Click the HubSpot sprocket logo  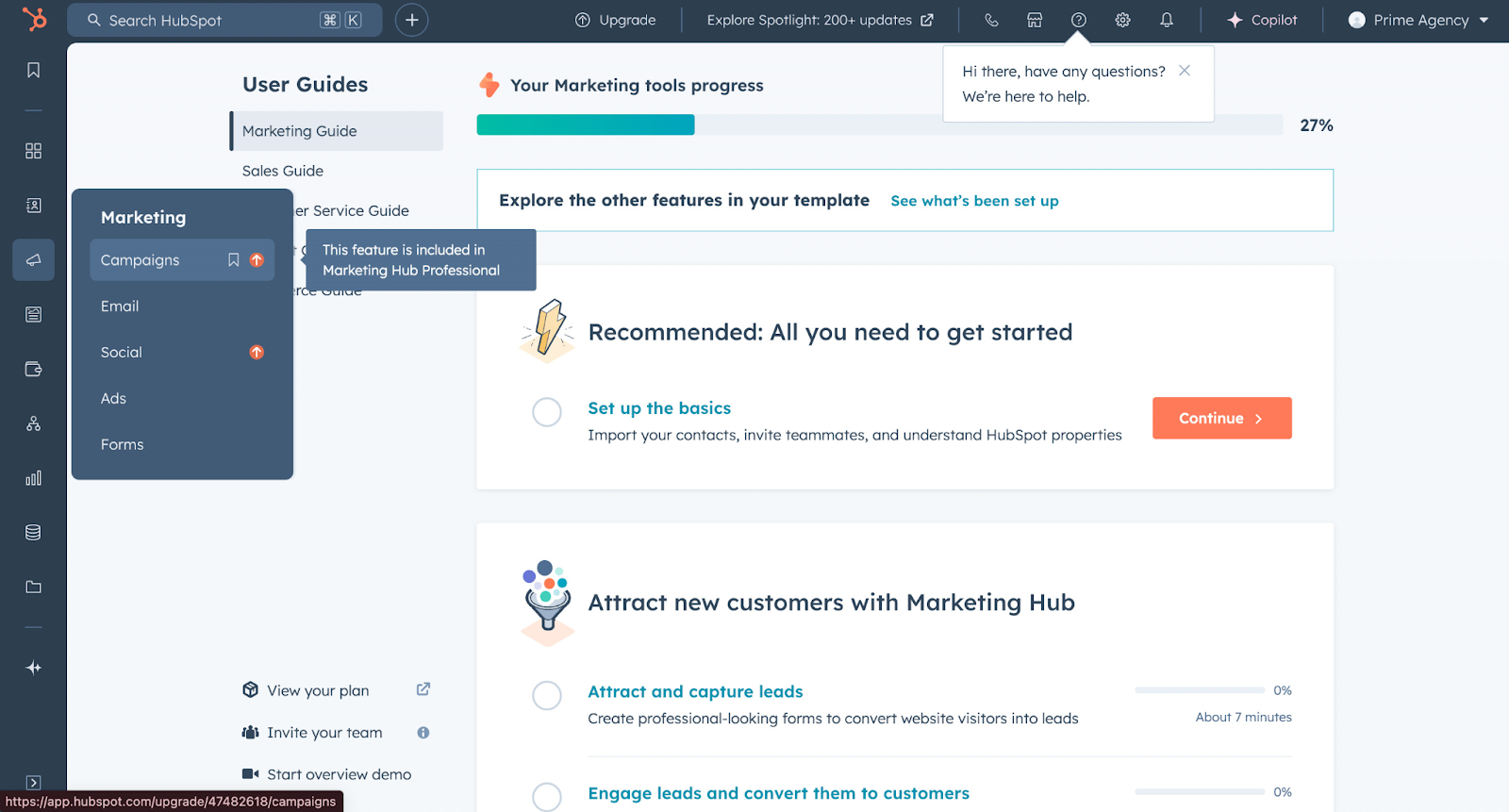tap(34, 19)
